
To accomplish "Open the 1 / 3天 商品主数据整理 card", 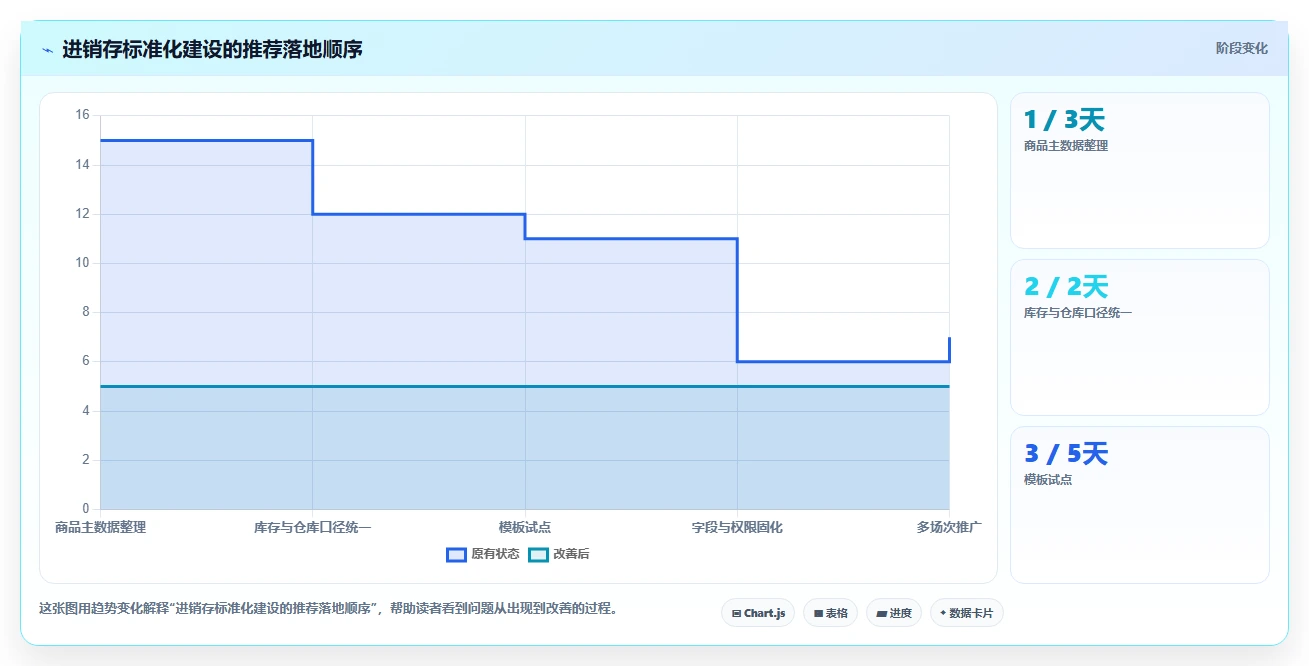I will click(1140, 170).
